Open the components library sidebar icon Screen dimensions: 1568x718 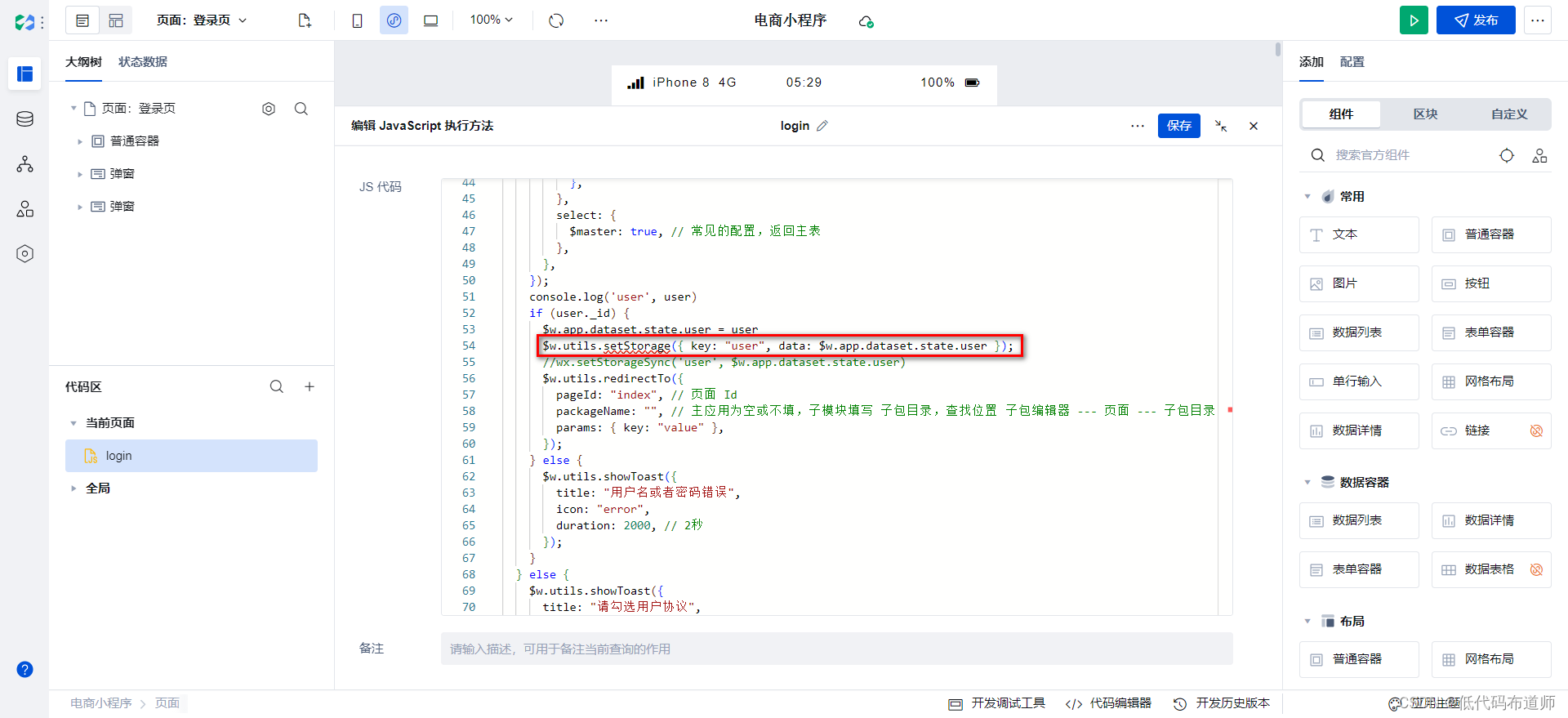click(x=24, y=209)
